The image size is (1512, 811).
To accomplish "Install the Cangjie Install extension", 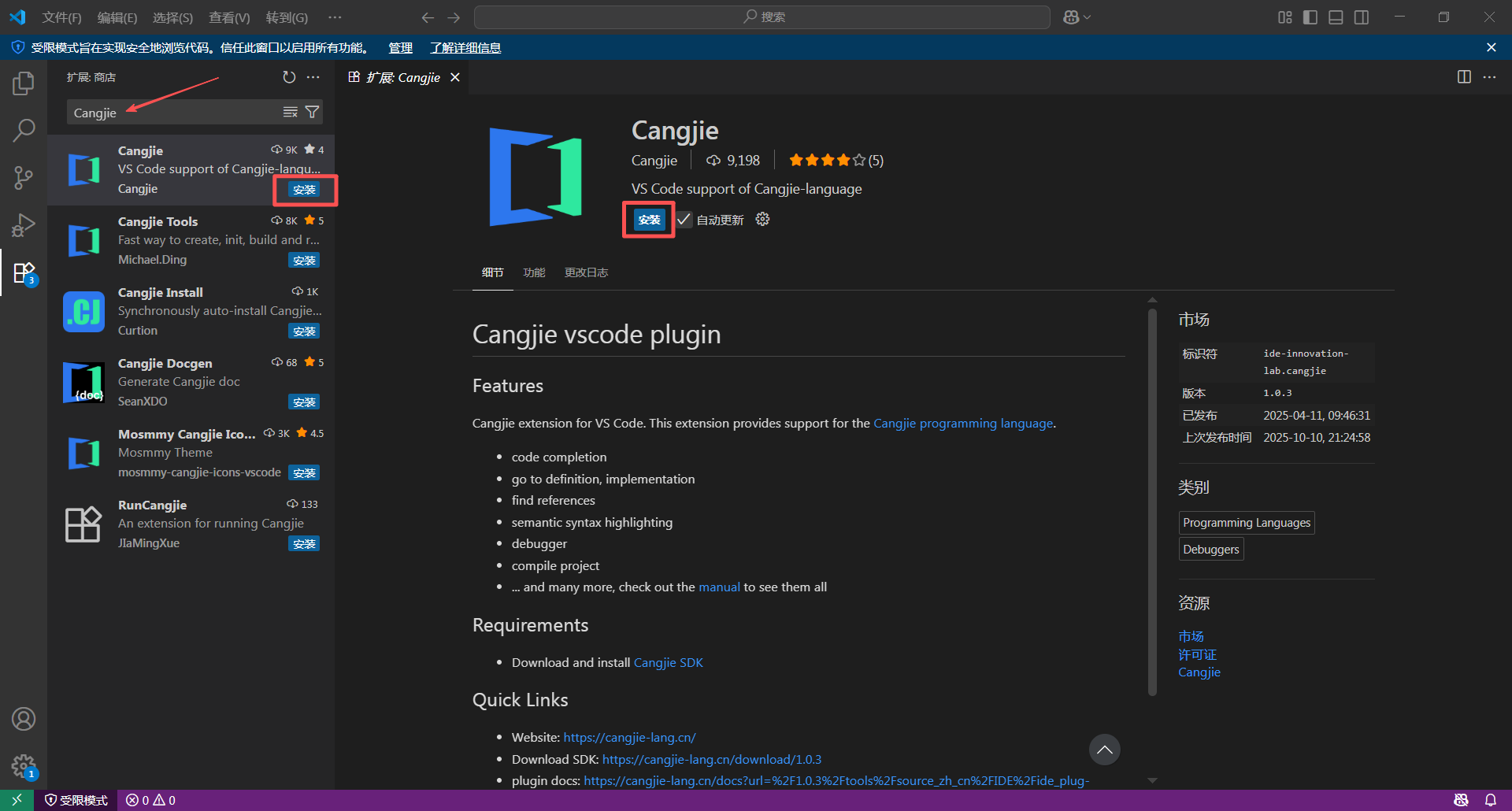I will 304,331.
